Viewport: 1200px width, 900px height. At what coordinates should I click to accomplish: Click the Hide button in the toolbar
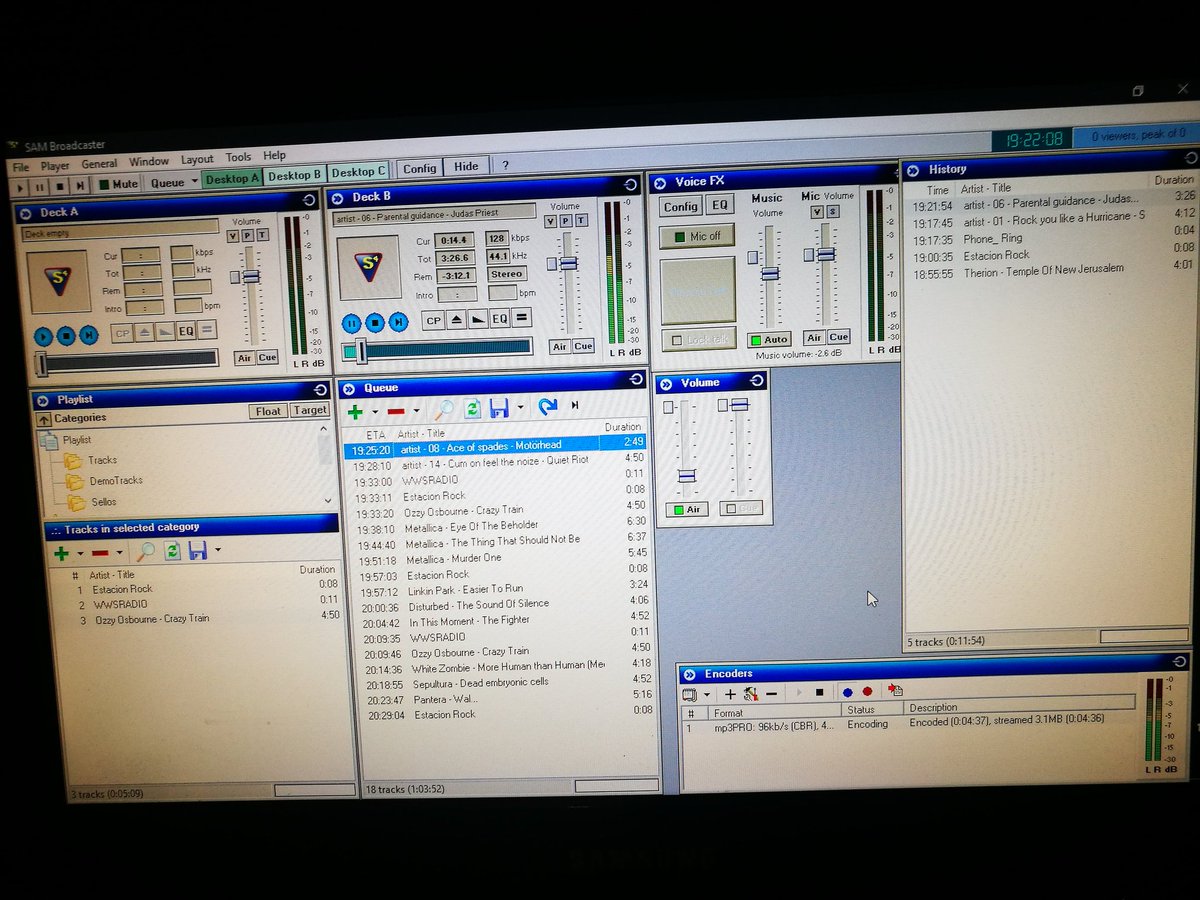tap(466, 166)
